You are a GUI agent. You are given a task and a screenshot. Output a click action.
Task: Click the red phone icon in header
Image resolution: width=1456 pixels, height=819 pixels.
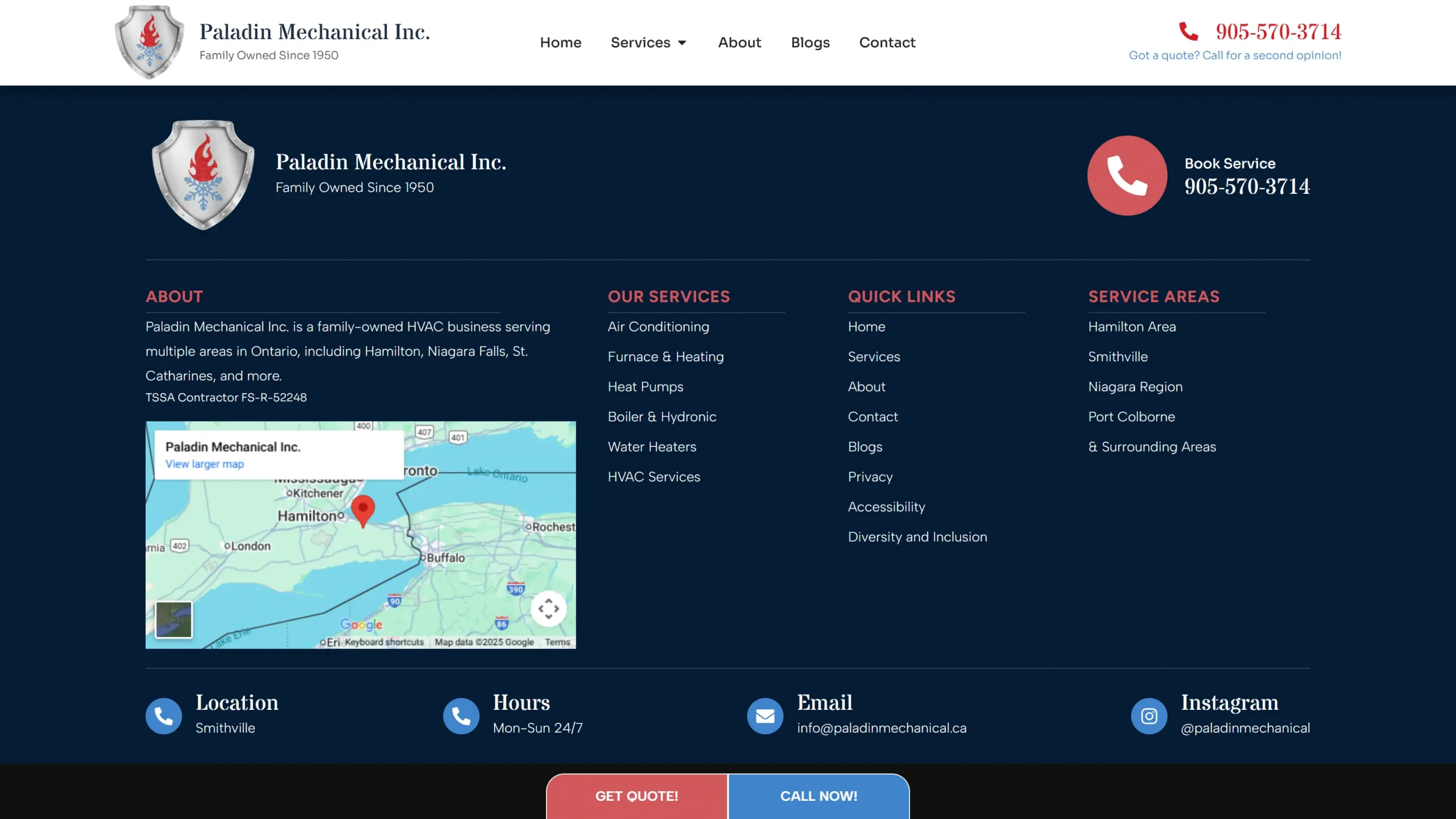pos(1189,31)
